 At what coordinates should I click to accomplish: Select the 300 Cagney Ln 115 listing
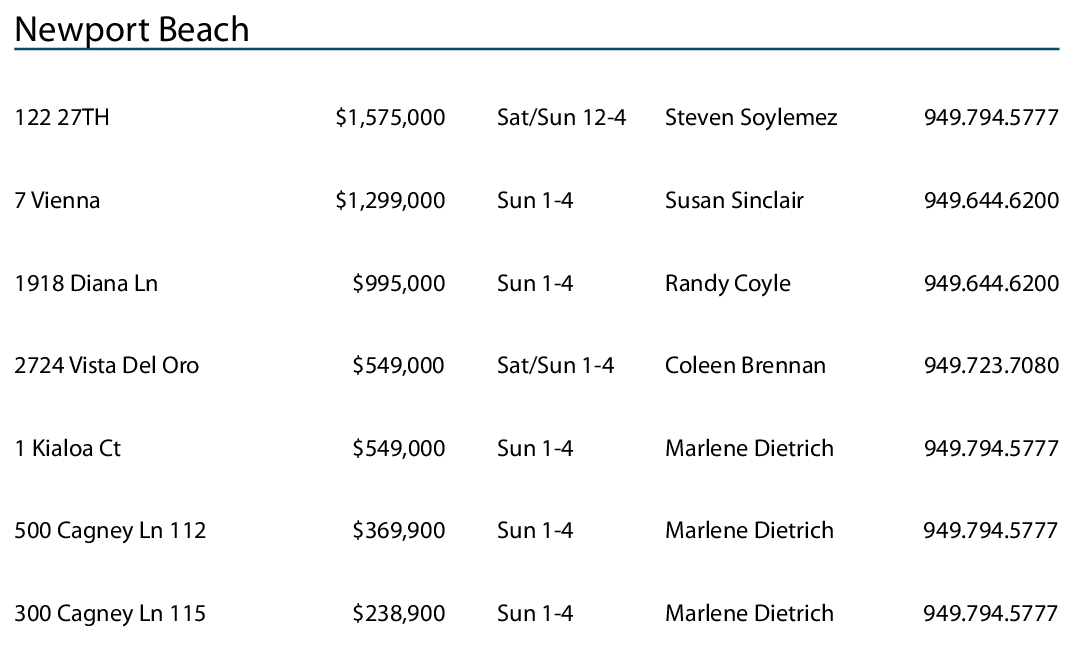click(x=110, y=614)
